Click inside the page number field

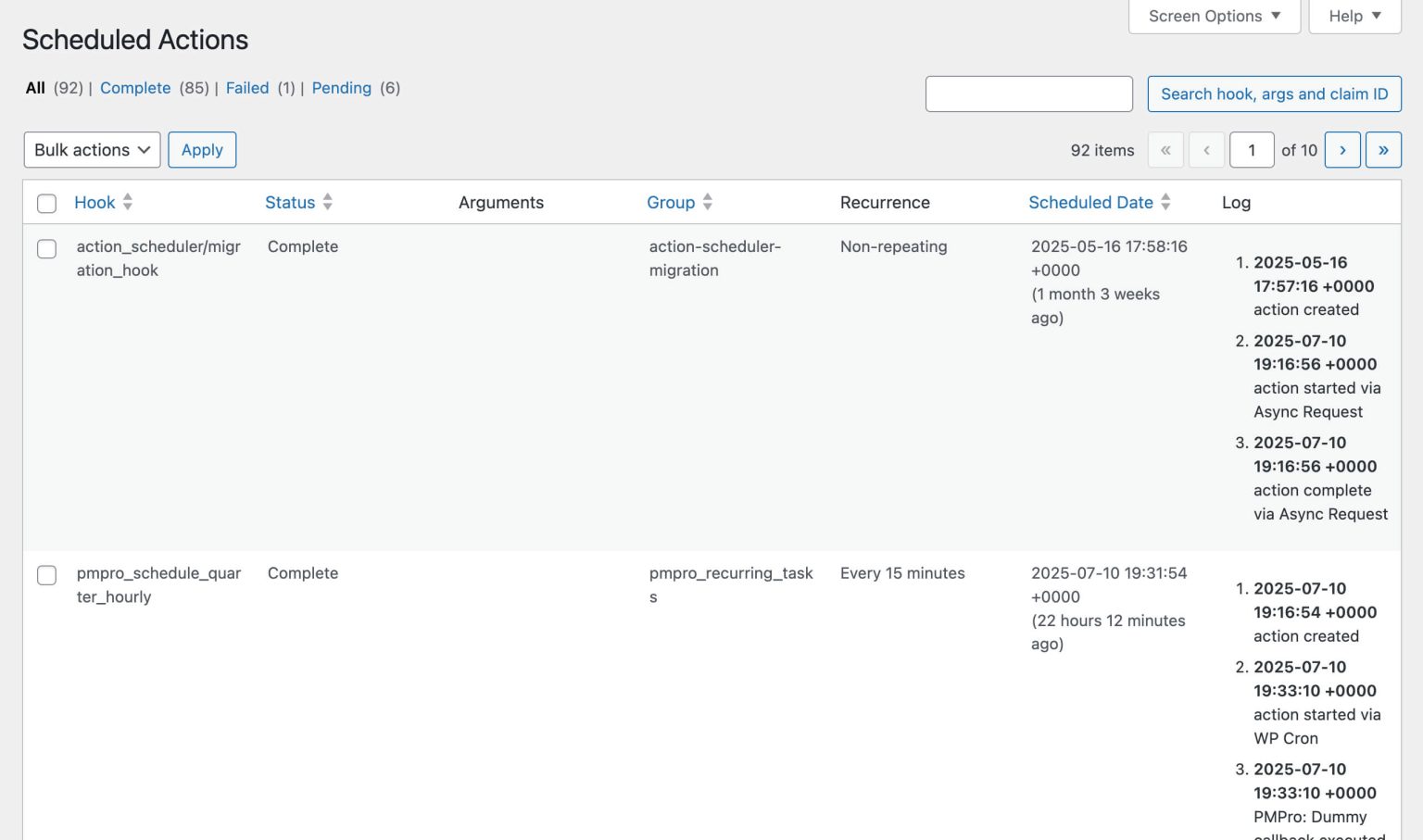coord(1252,149)
